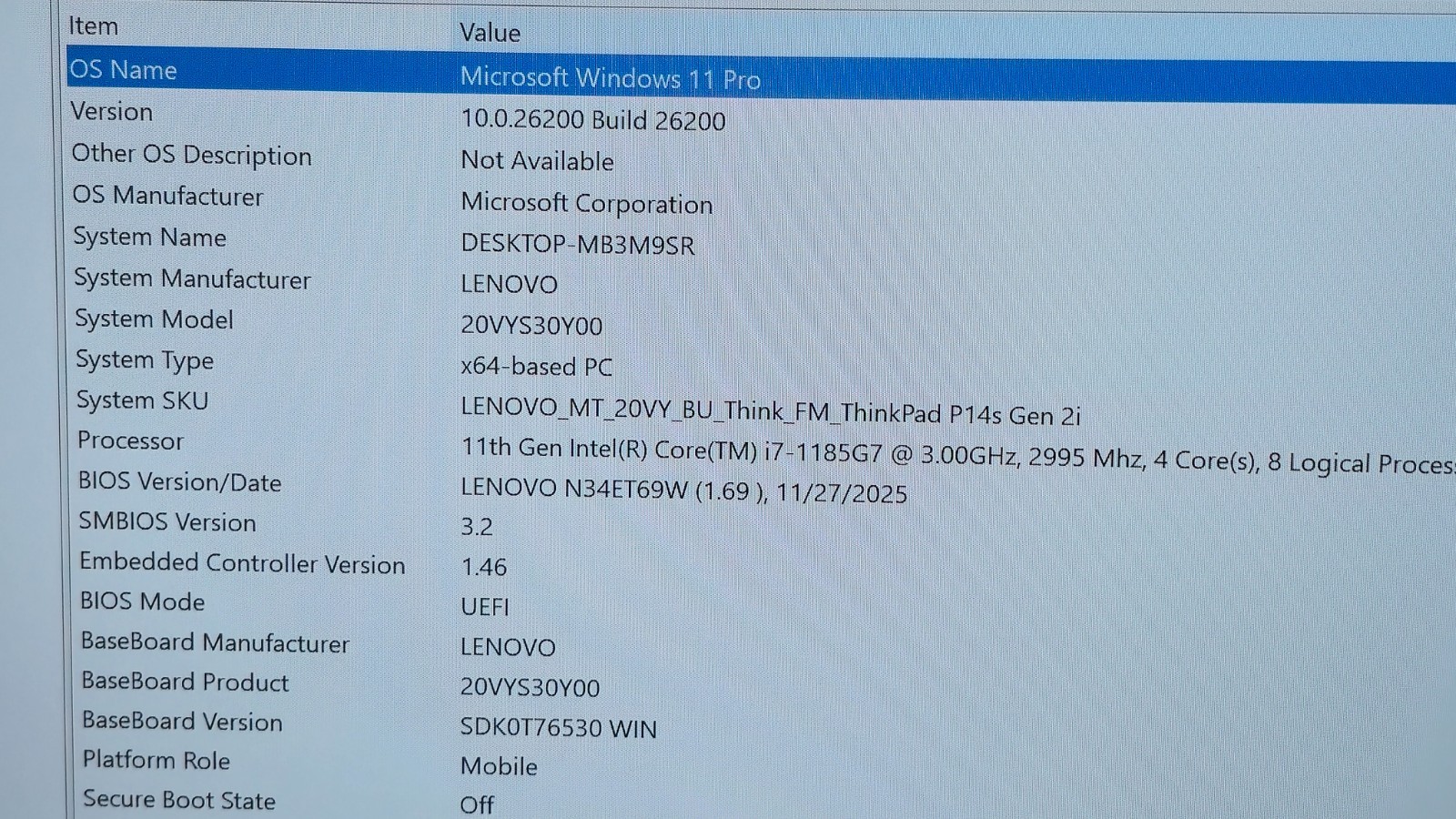Screen dimensions: 1456x819
Task: Select the System Manufacturer row
Action: pos(193,278)
